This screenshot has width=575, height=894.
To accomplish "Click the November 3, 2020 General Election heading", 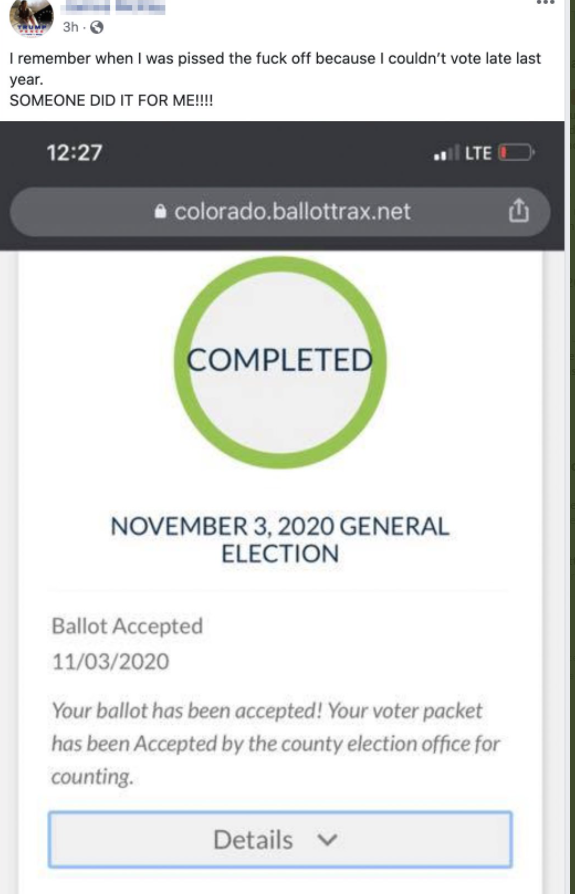I will [x=280, y=540].
